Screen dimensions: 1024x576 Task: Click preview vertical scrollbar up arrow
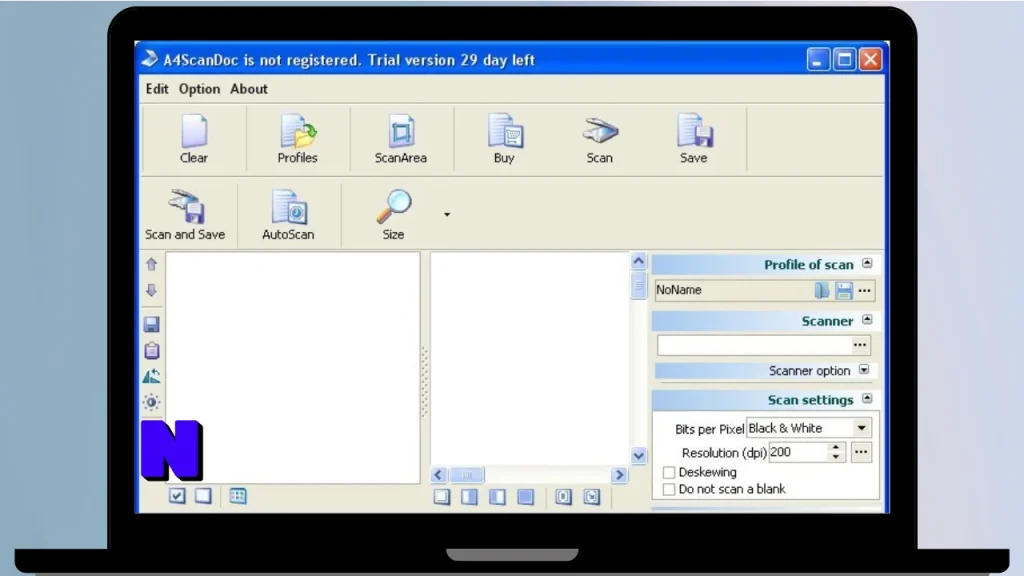point(638,261)
